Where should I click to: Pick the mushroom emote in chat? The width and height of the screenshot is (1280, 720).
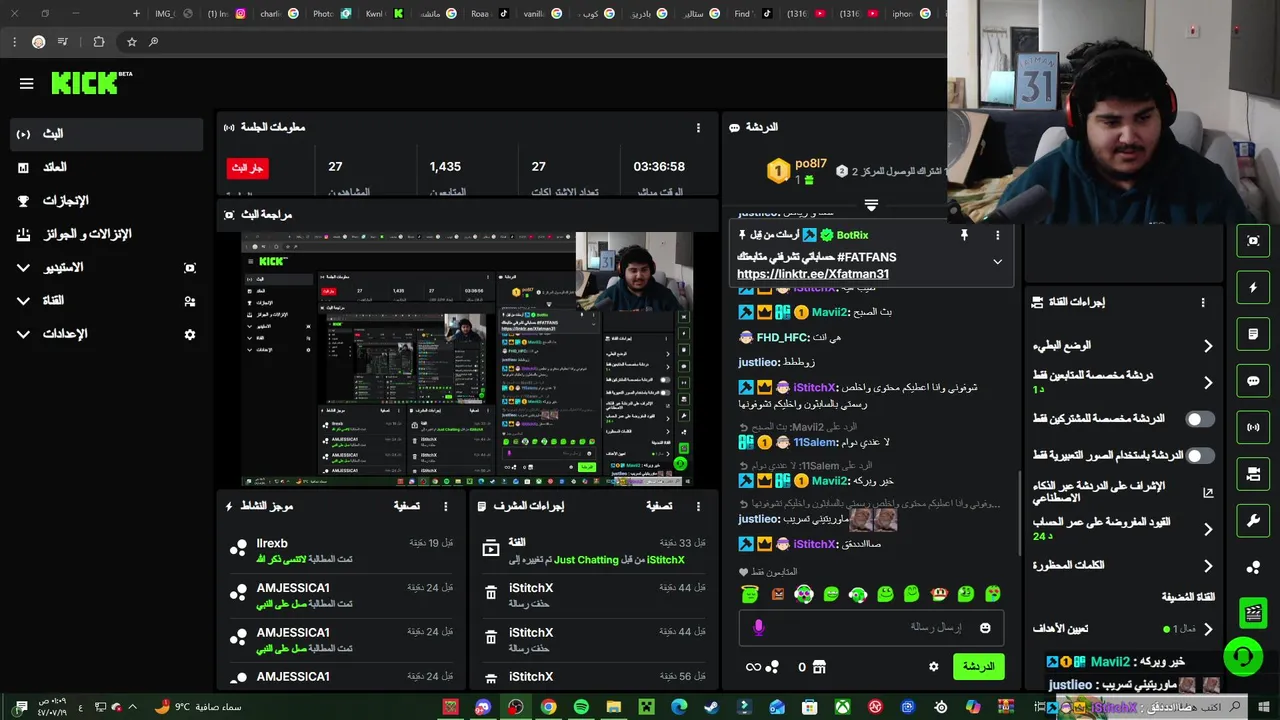[x=938, y=594]
